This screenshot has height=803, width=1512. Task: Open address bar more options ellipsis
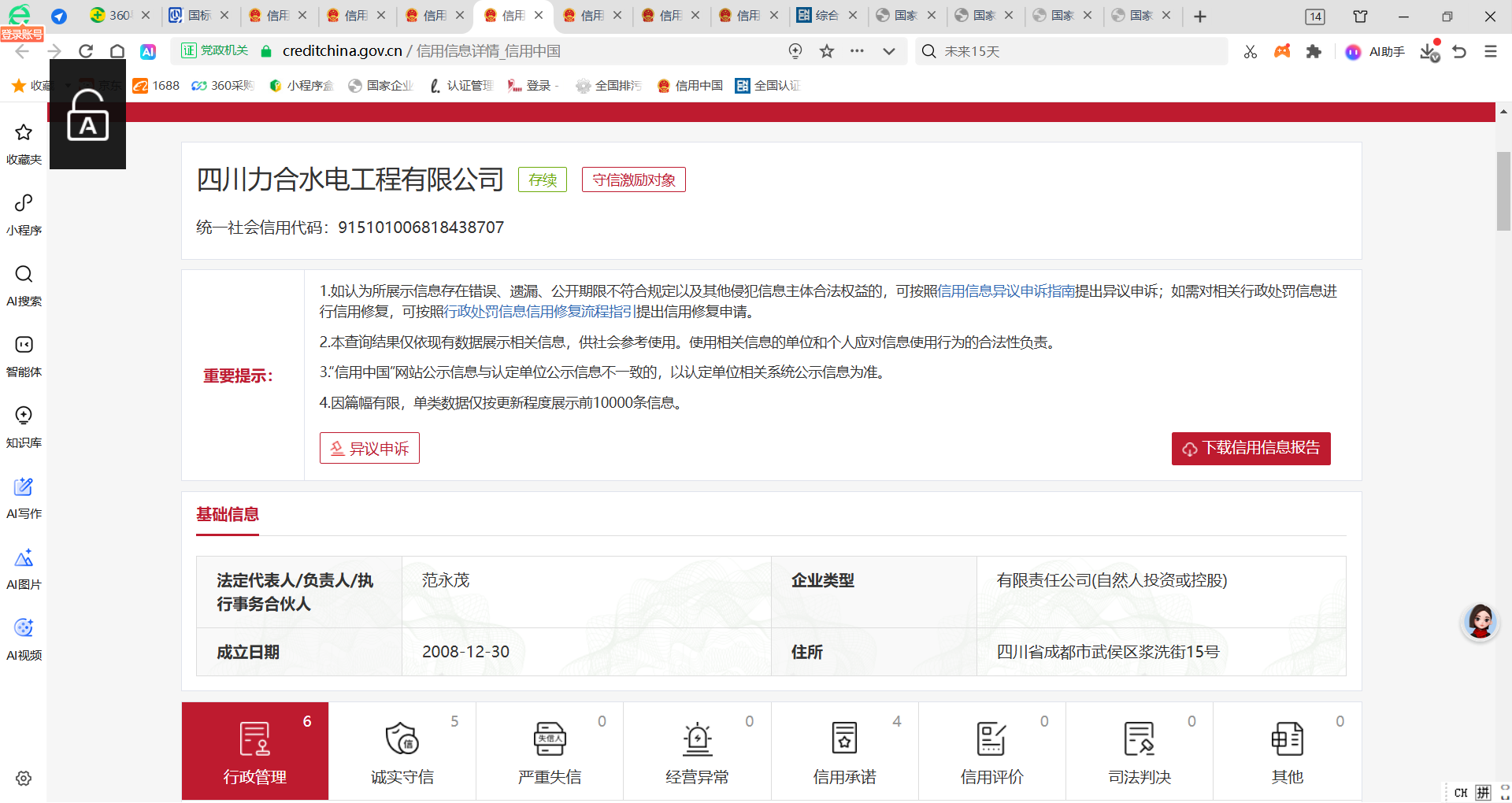pyautogui.click(x=857, y=51)
